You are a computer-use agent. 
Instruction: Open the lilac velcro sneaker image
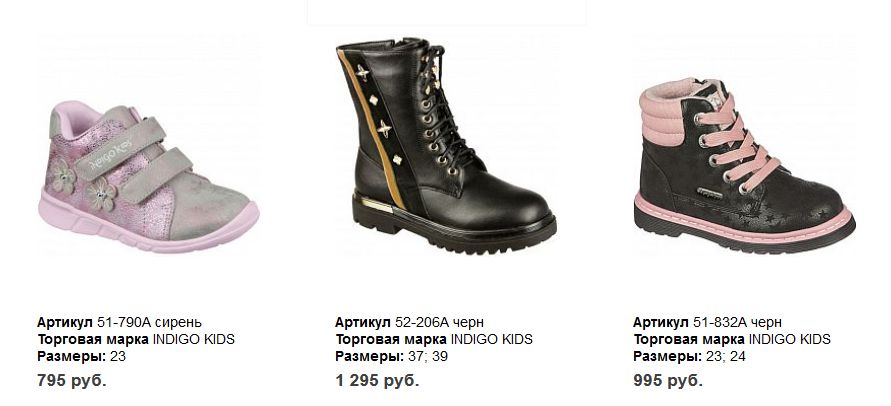click(149, 176)
